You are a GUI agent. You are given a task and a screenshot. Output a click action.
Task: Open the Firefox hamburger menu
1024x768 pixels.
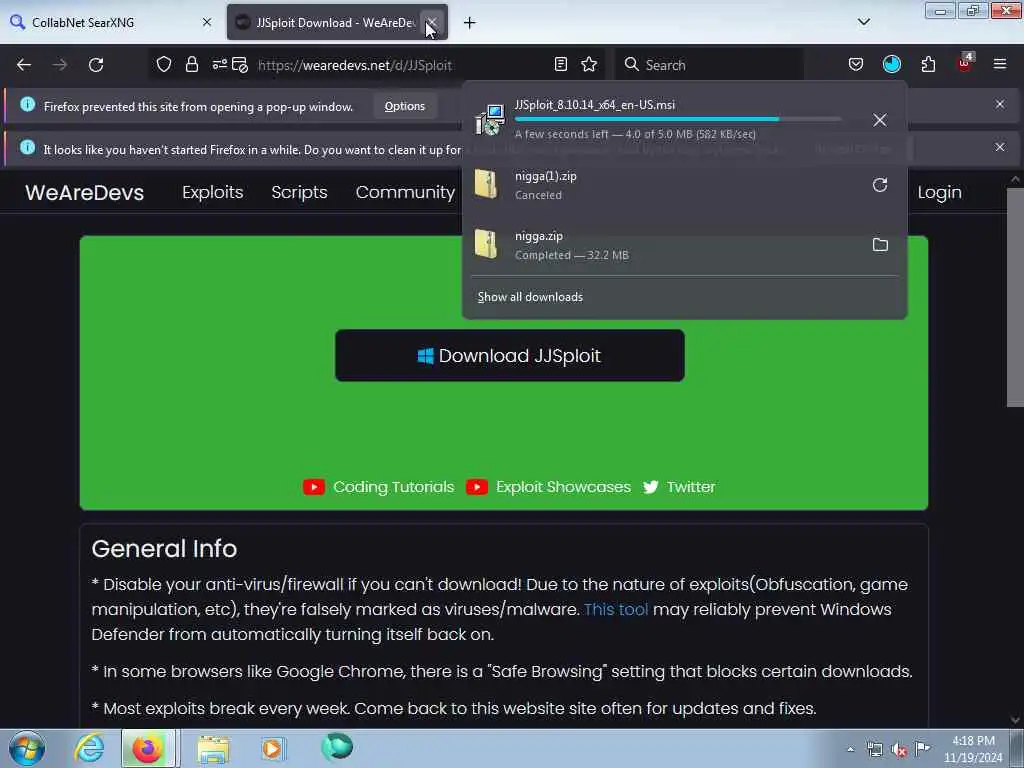tap(999, 64)
